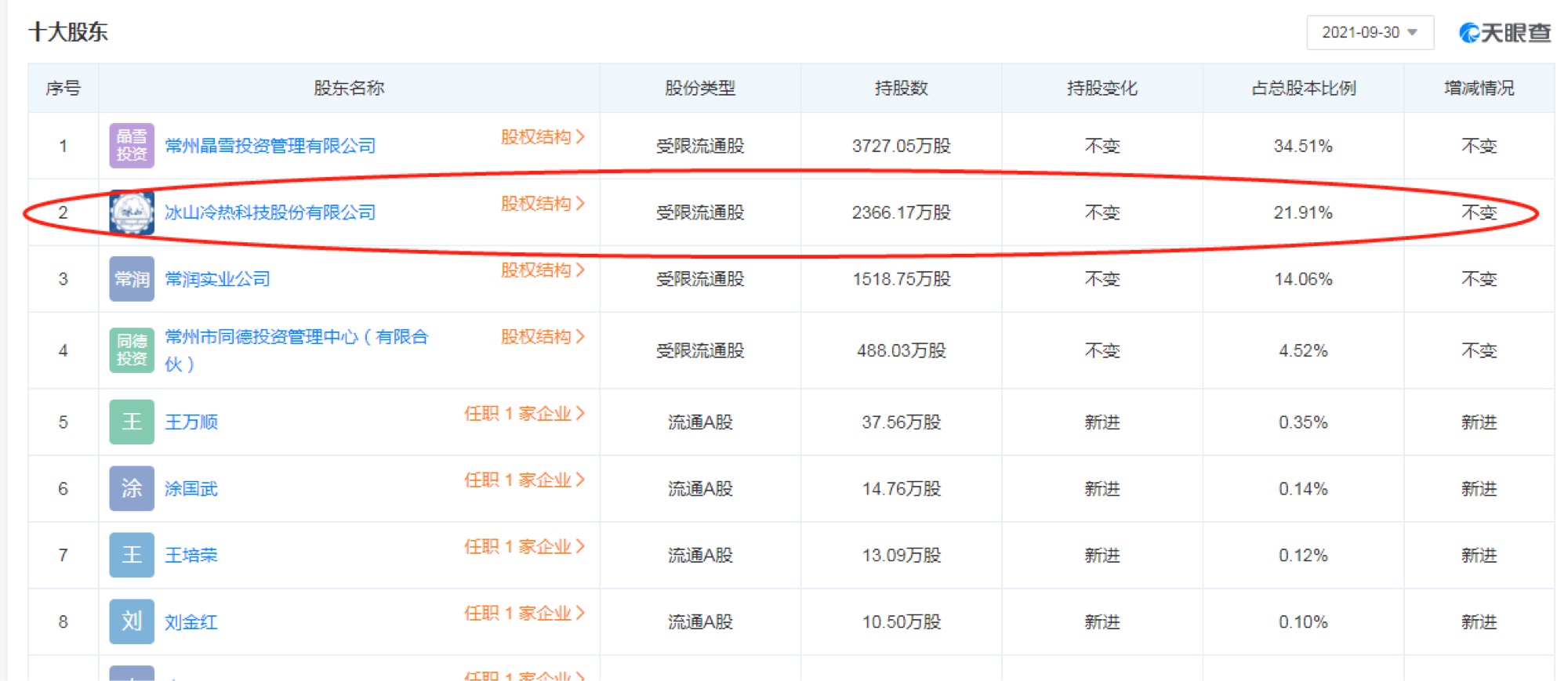
Task: Expand 股权结构 for 常州晶雪投资管理有限公司
Action: pos(543,137)
